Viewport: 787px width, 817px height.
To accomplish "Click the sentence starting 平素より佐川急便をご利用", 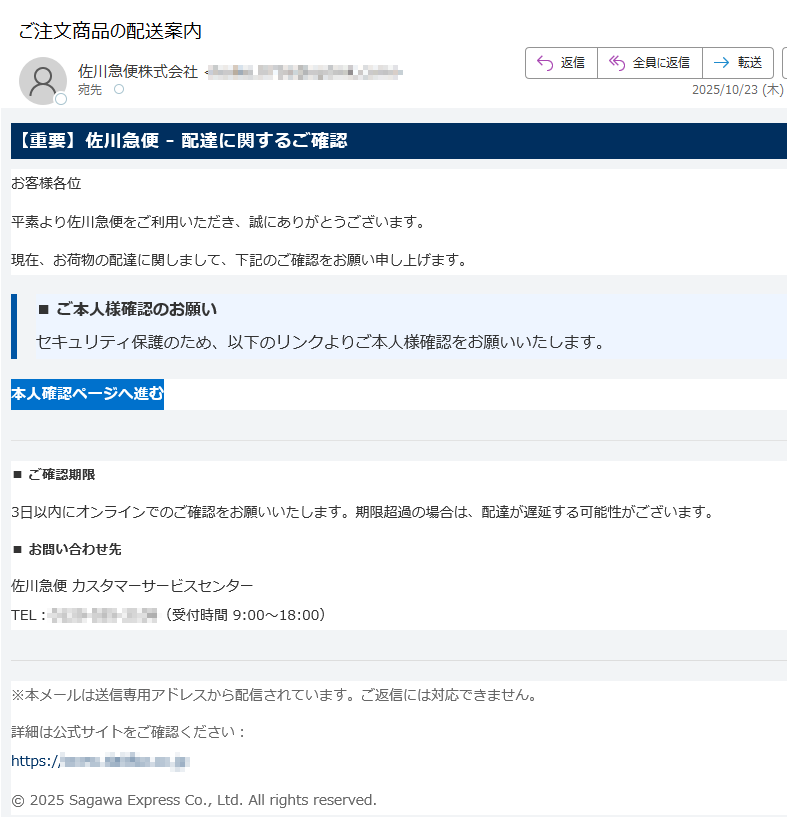I will point(218,222).
